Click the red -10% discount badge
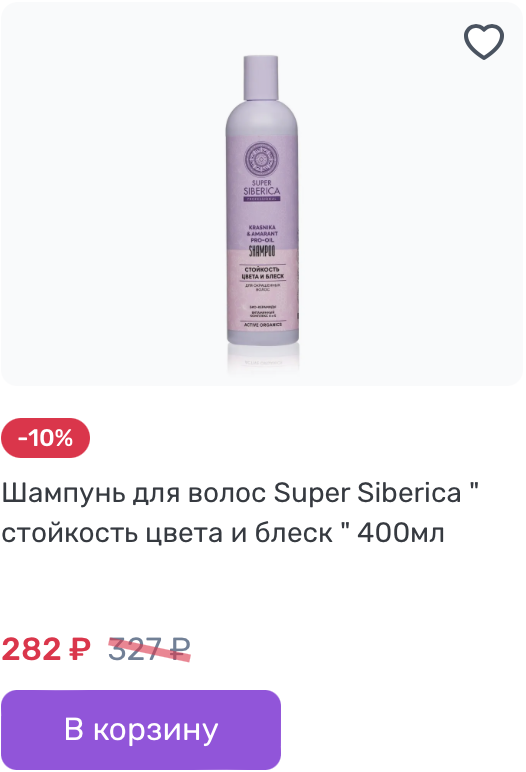Image resolution: width=526 pixels, height=772 pixels. click(x=45, y=438)
